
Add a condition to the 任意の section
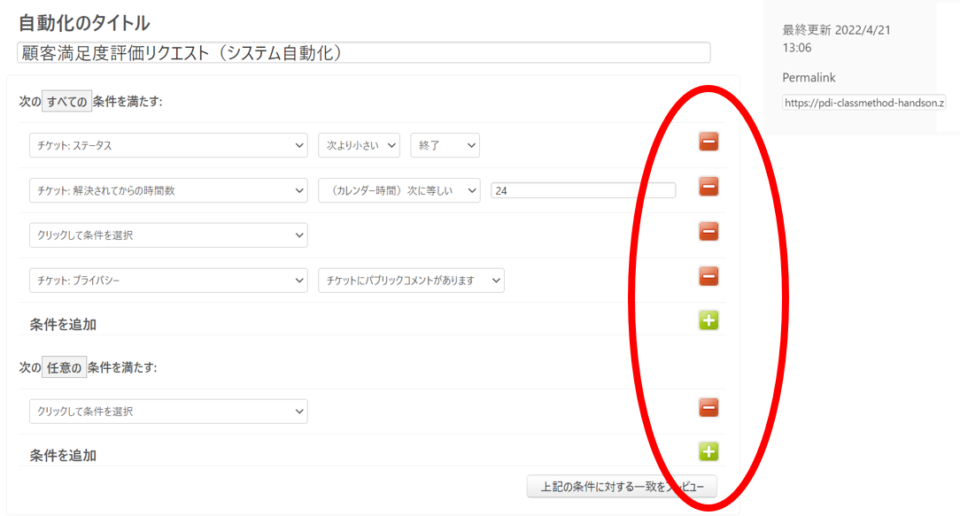tap(708, 451)
